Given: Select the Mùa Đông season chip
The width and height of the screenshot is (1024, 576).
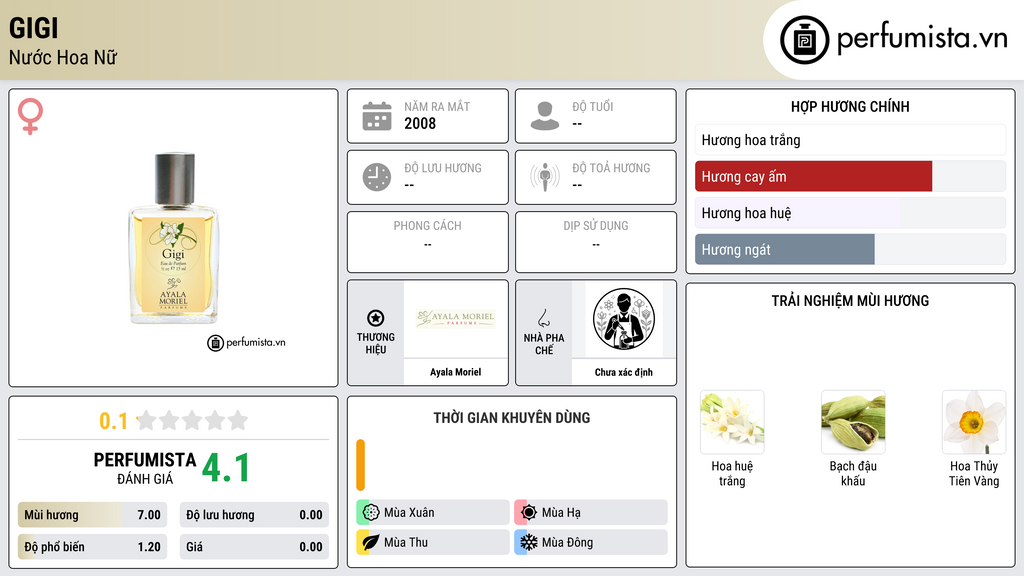Looking at the screenshot, I should click(x=591, y=542).
